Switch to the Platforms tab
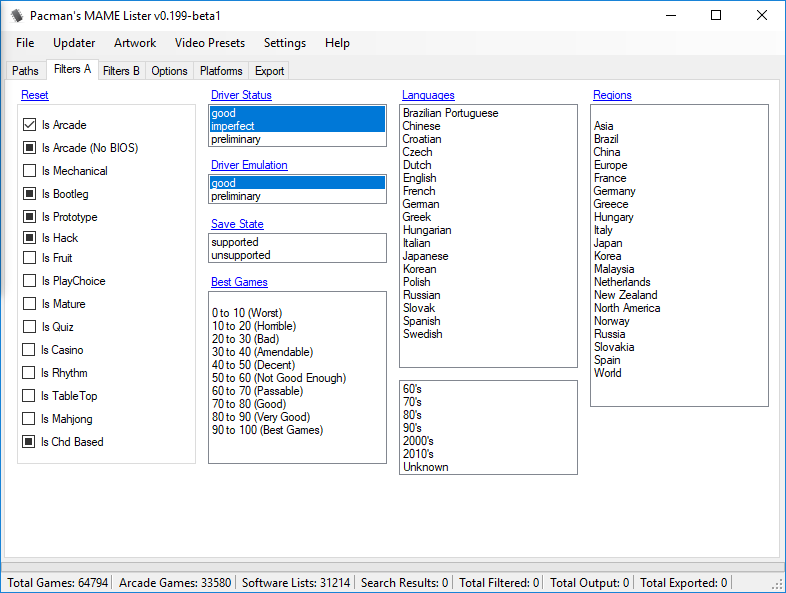This screenshot has height=593, width=786. click(x=221, y=71)
